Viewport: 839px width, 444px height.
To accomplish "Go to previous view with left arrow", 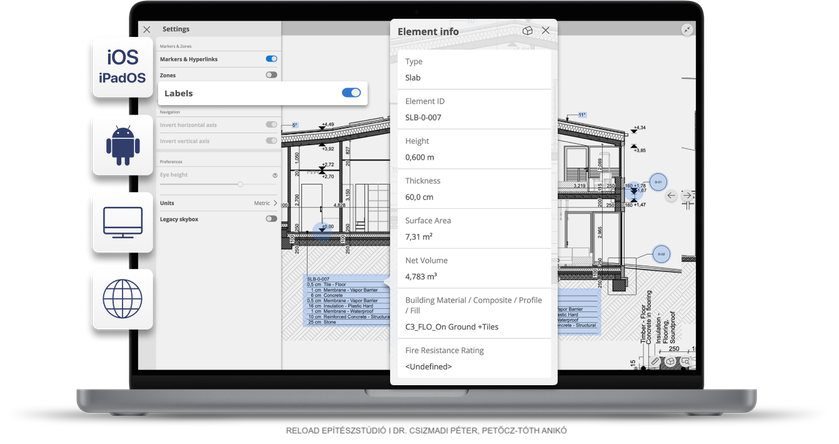I will coord(671,196).
